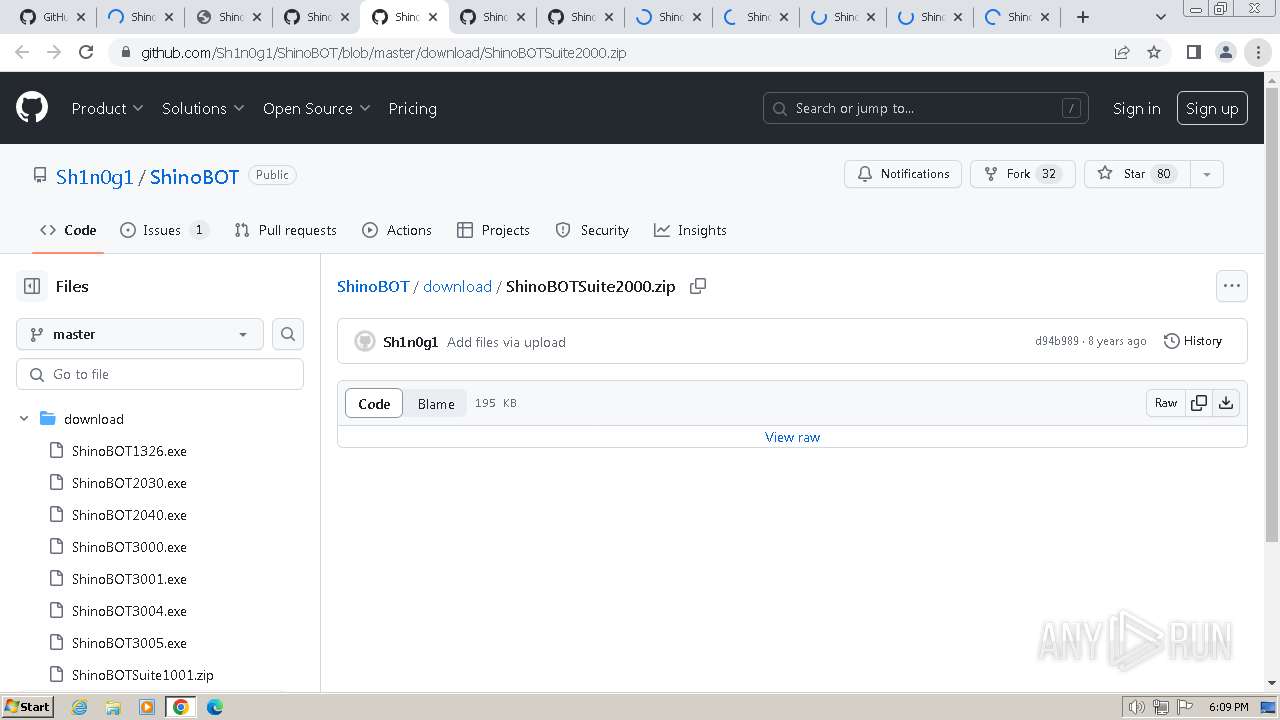Click the View raw link

(792, 437)
